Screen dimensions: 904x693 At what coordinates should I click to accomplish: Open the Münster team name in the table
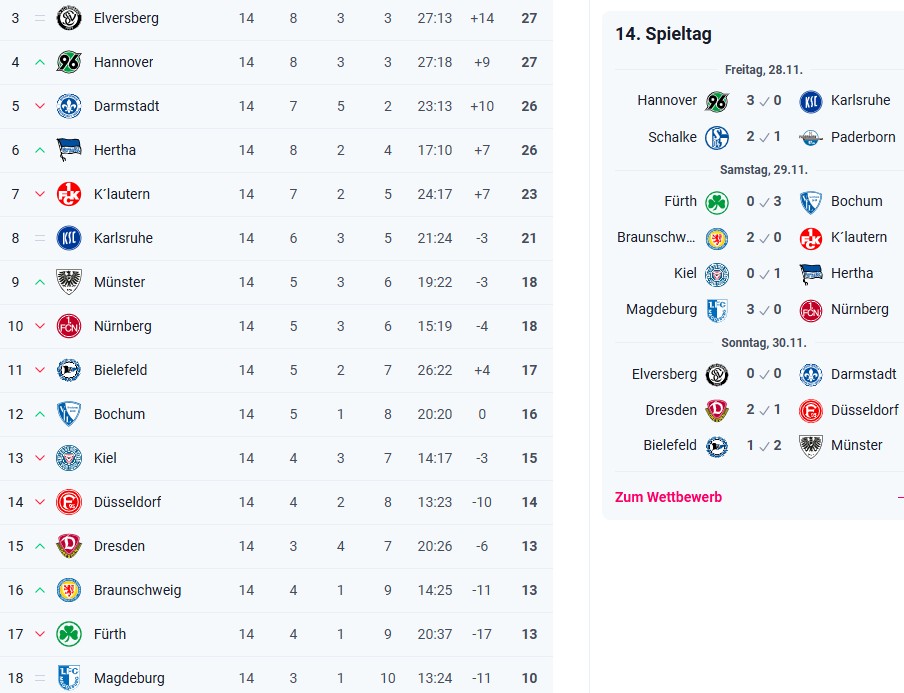coord(119,282)
